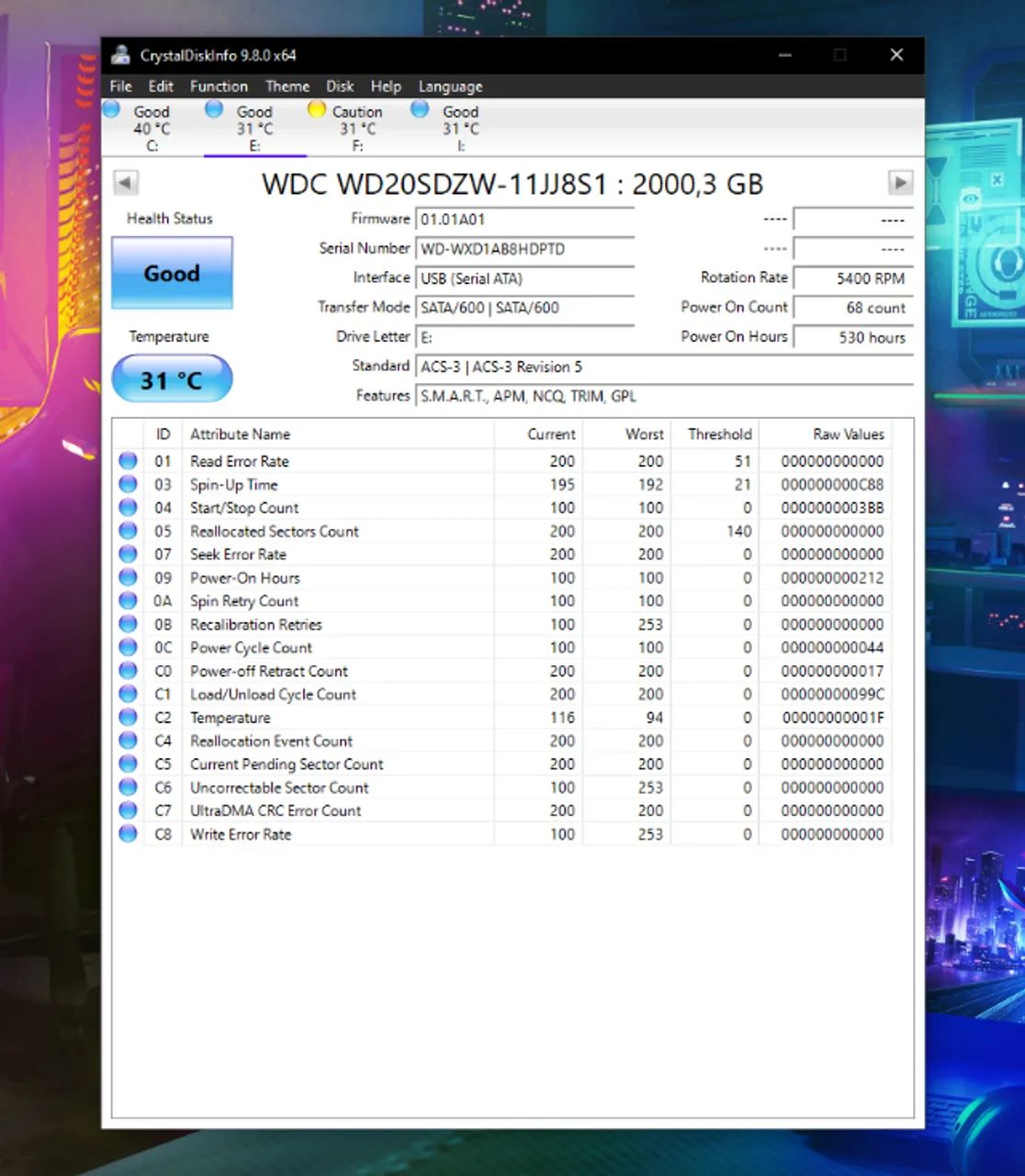Click status icon for Power-On Hours row
This screenshot has width=1025, height=1176.
tap(129, 577)
